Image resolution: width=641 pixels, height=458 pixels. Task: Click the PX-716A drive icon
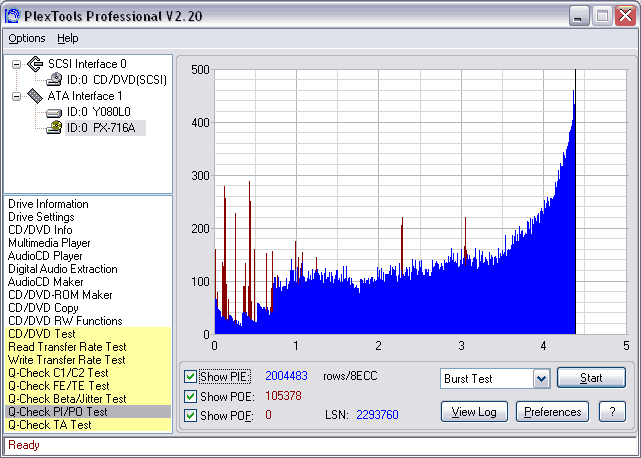point(54,128)
